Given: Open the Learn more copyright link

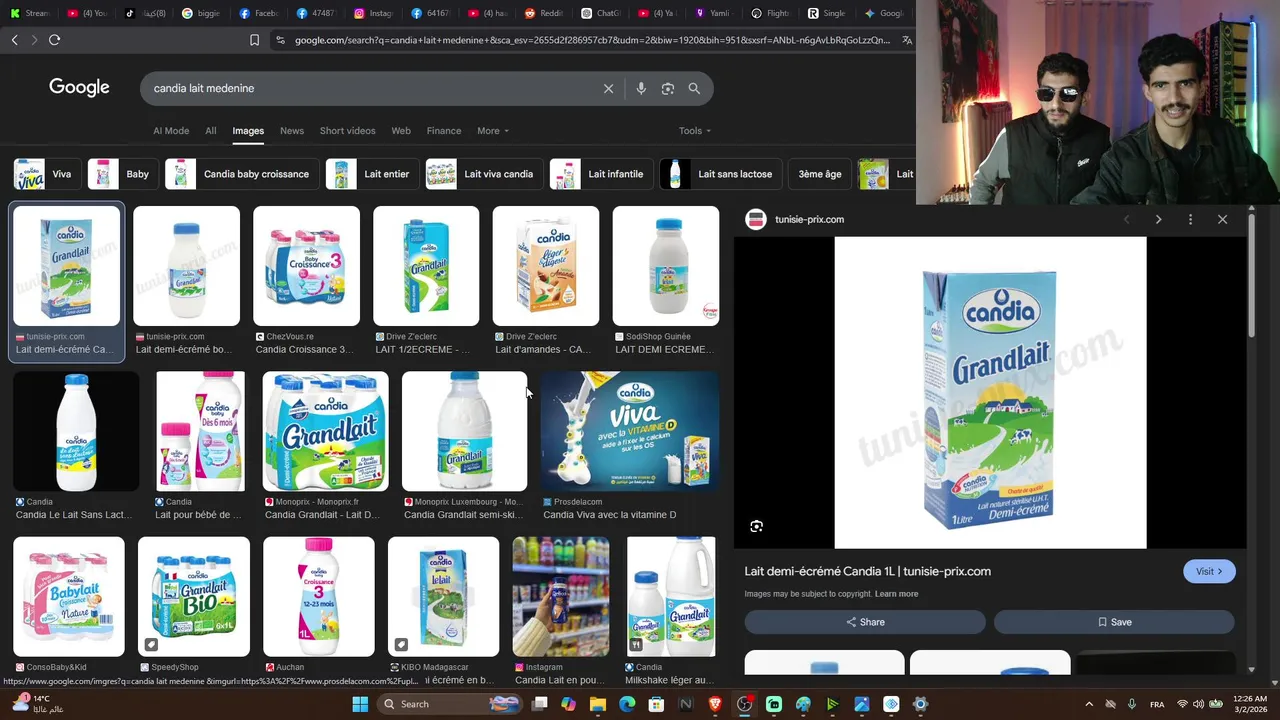Looking at the screenshot, I should coord(896,594).
